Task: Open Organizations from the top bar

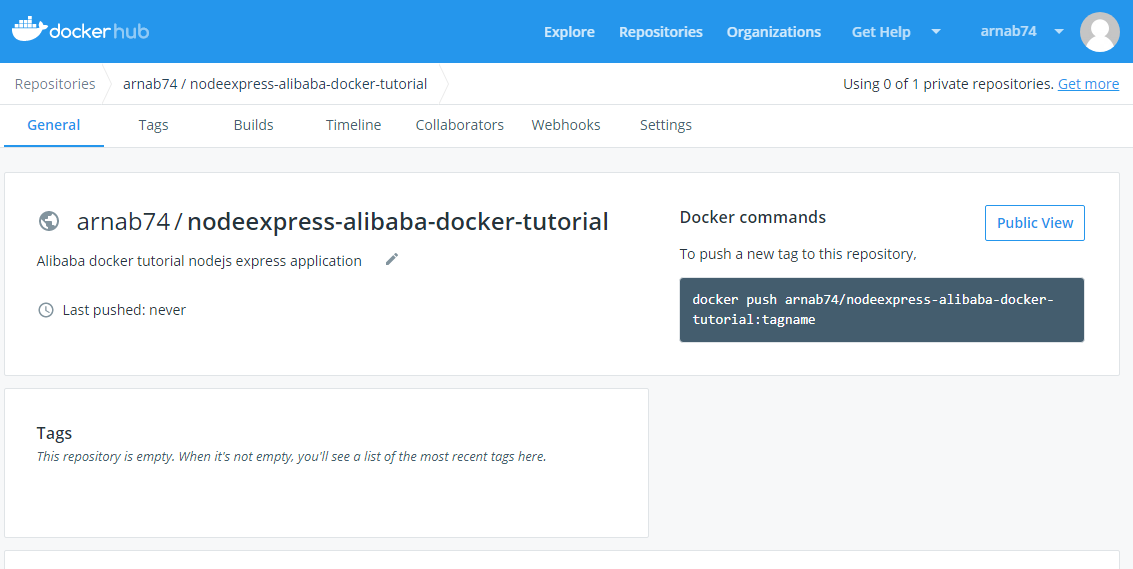Action: 773,32
